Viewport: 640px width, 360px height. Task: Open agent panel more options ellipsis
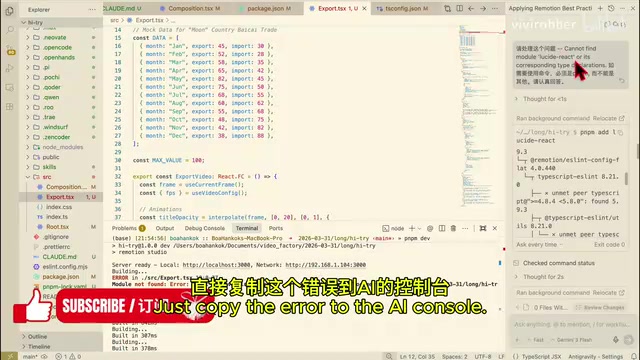(622, 8)
